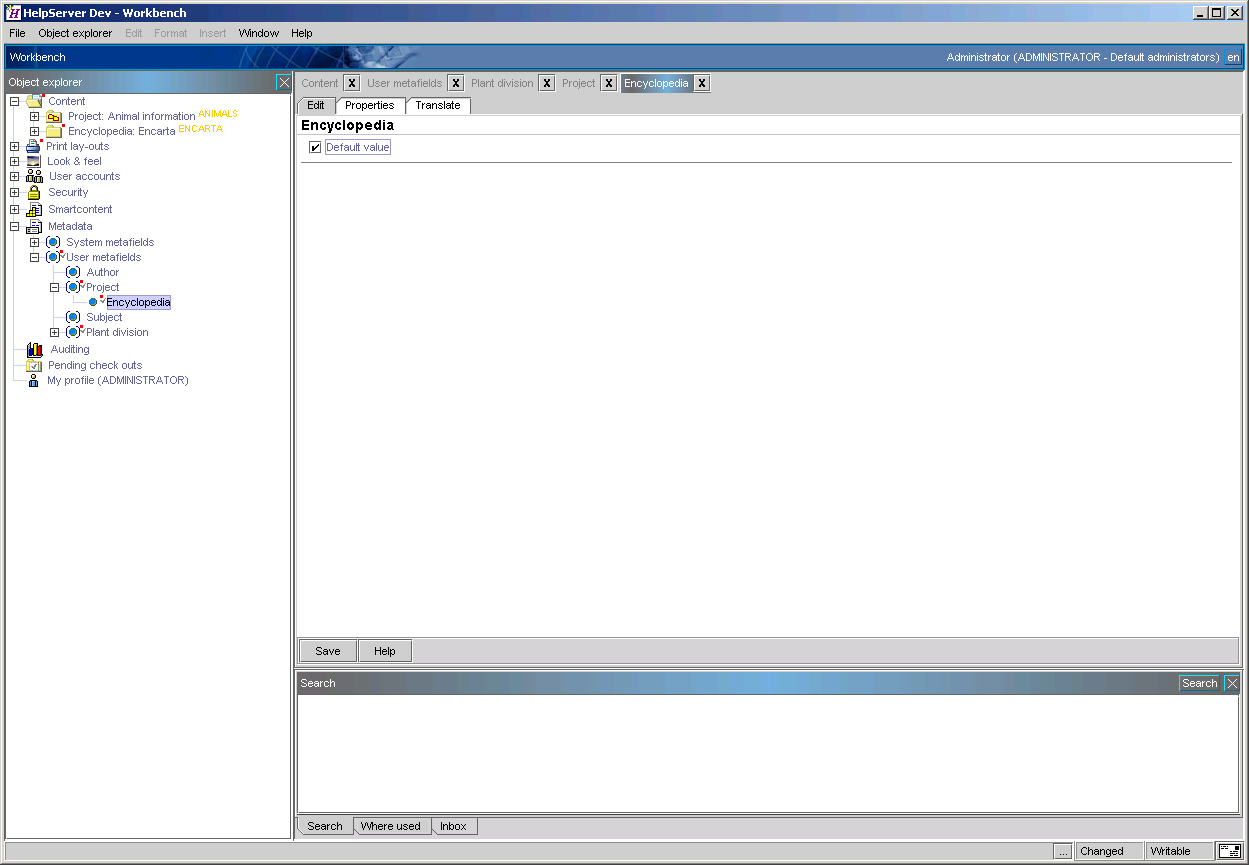Screen dimensions: 1249x865
Task: Switch to the Edit tab
Action: pos(316,105)
